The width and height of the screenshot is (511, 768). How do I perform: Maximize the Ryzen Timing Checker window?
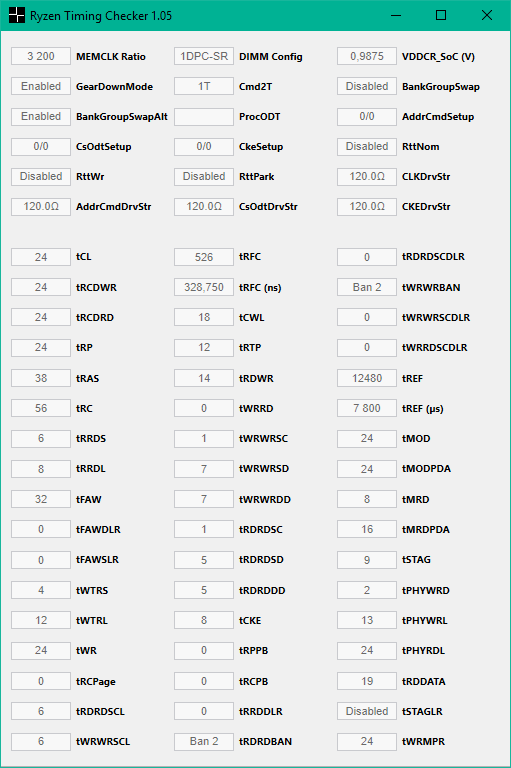441,15
